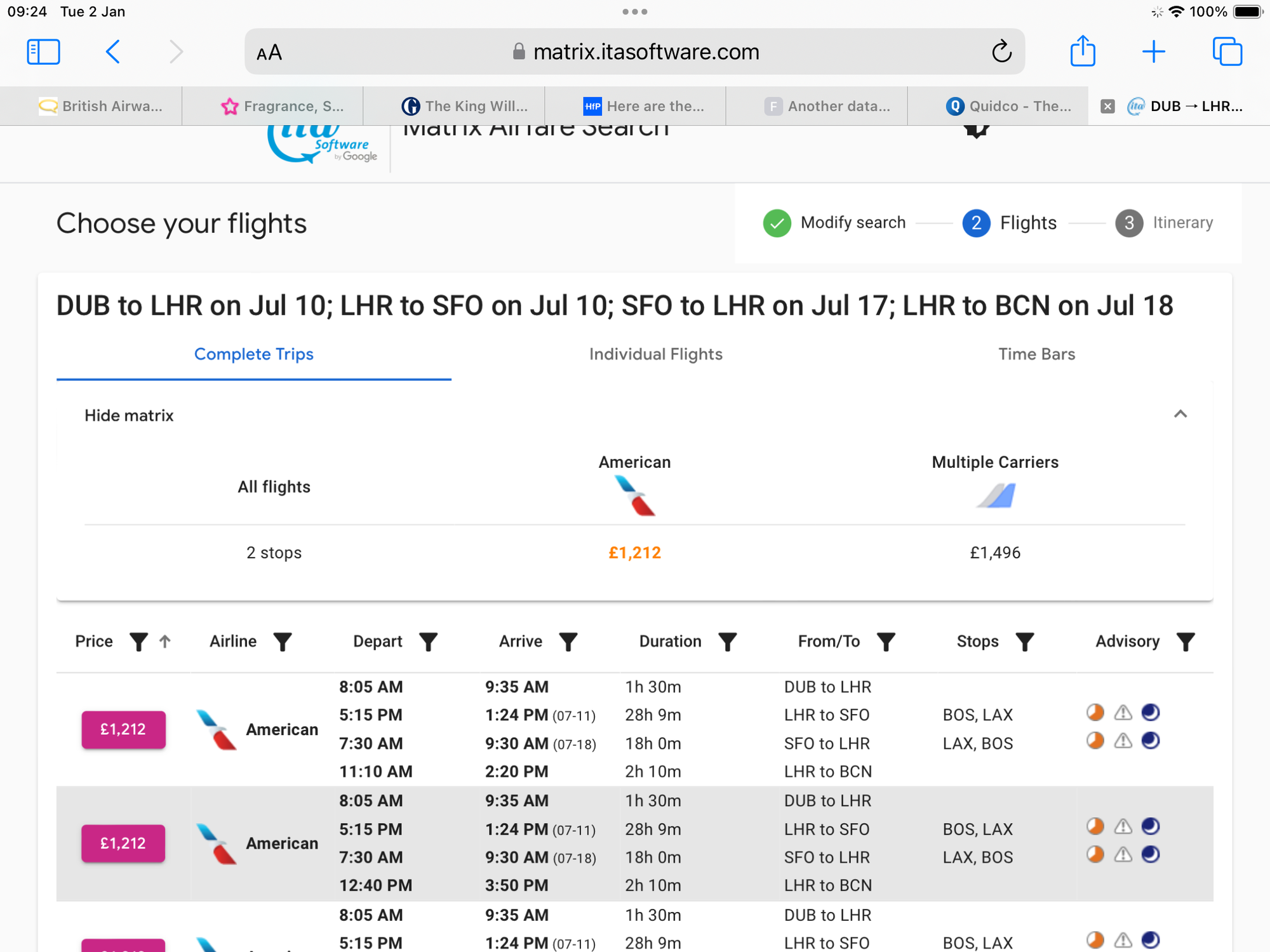Click the Price column filter icon
The width and height of the screenshot is (1270, 952).
[x=138, y=642]
